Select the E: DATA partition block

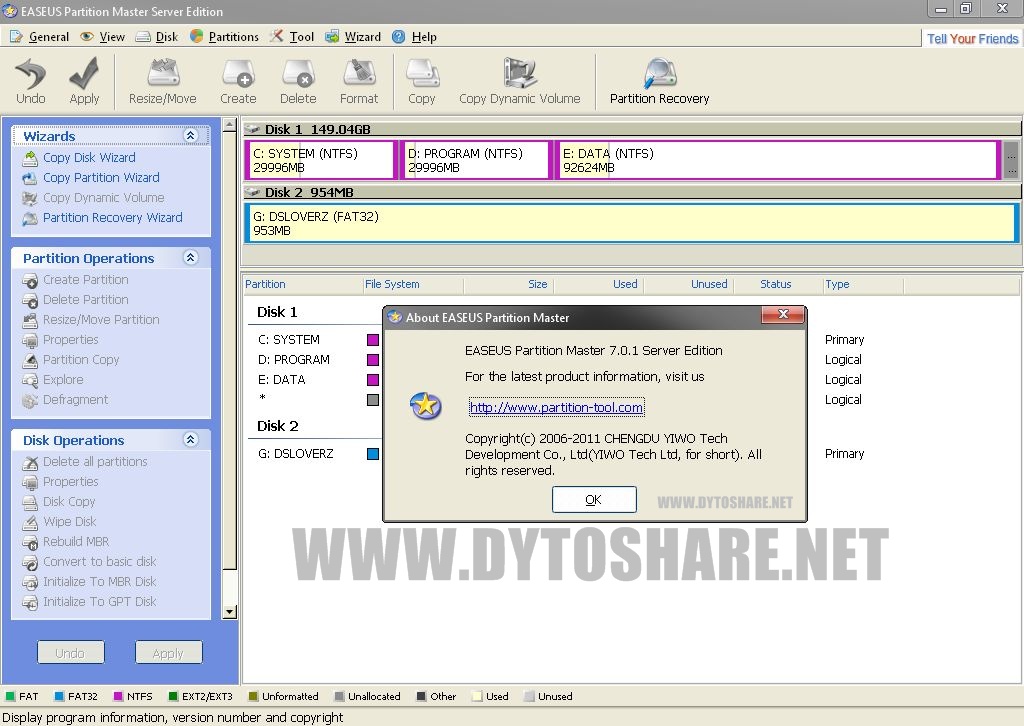[x=778, y=160]
